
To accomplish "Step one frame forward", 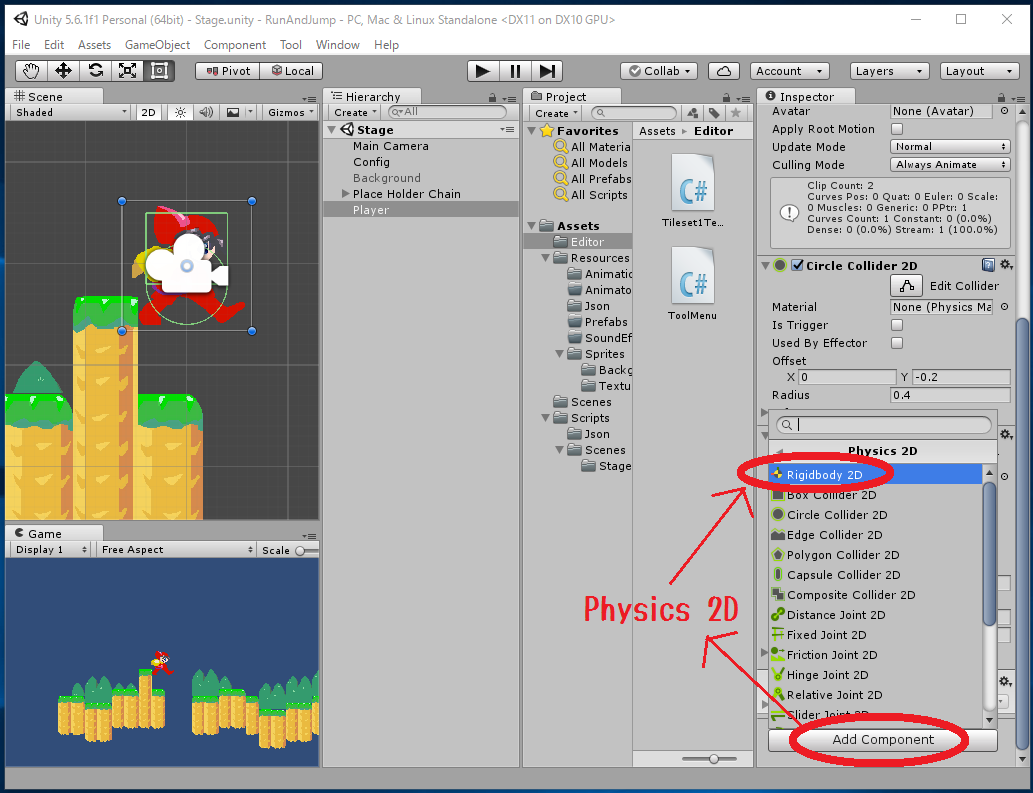I will click(547, 70).
